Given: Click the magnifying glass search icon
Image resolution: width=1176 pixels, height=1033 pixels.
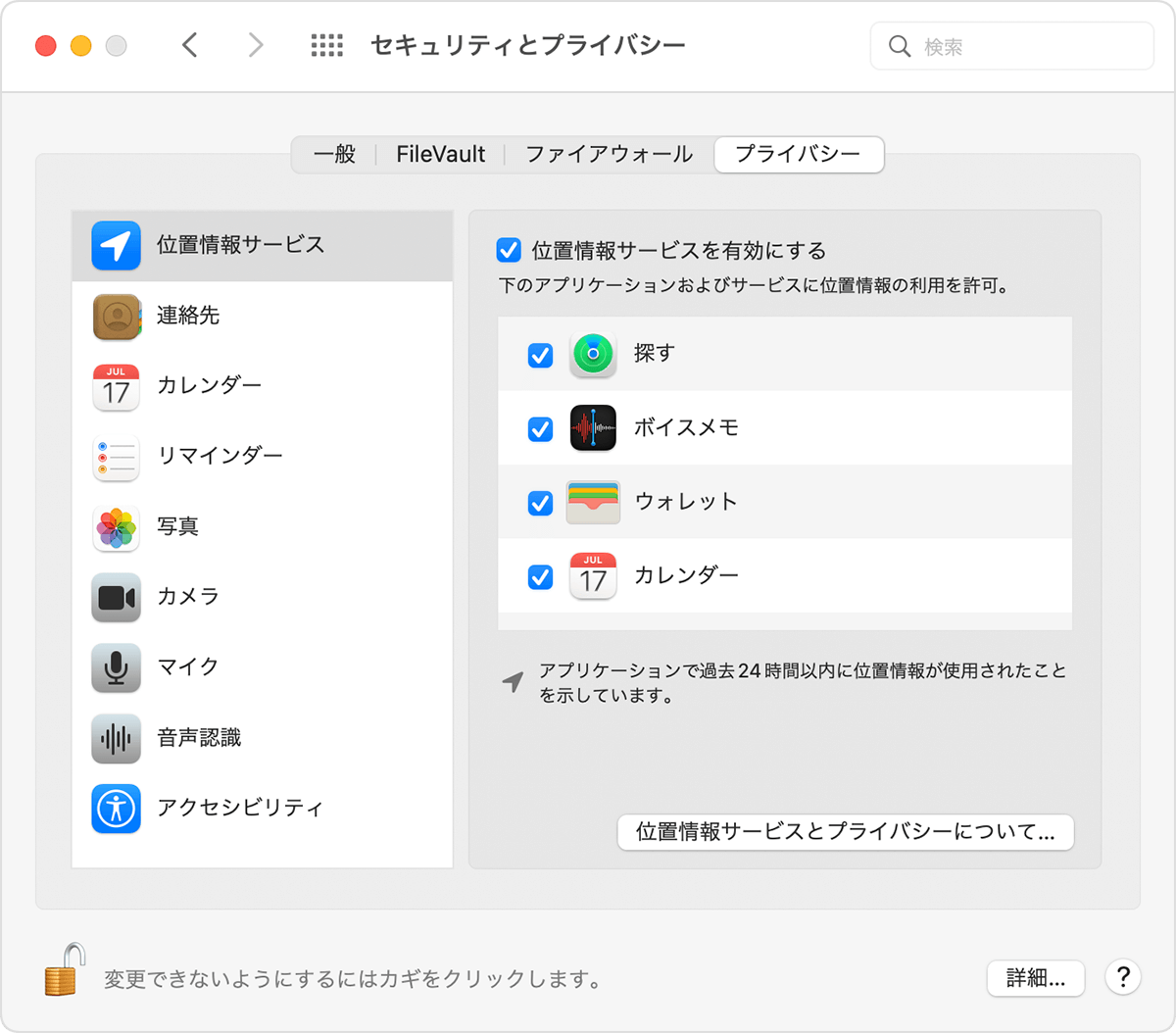Looking at the screenshot, I should pyautogui.click(x=900, y=46).
